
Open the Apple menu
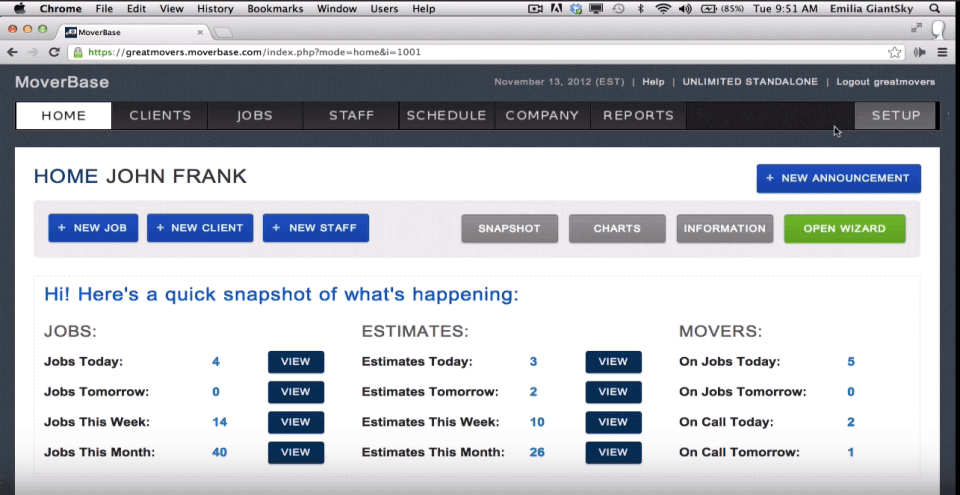click(x=20, y=9)
